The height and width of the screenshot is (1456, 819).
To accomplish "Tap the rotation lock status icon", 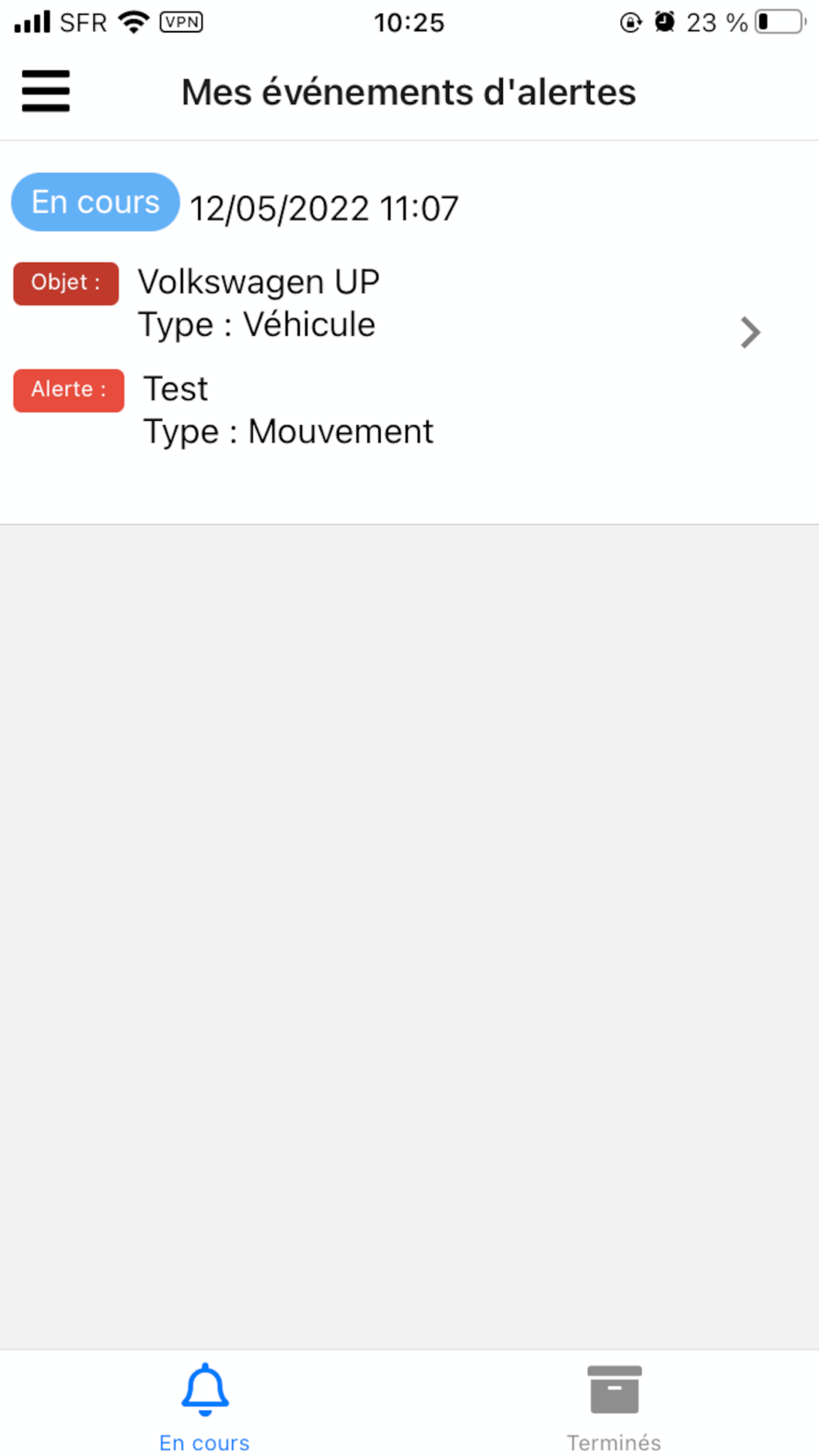I will point(631,22).
